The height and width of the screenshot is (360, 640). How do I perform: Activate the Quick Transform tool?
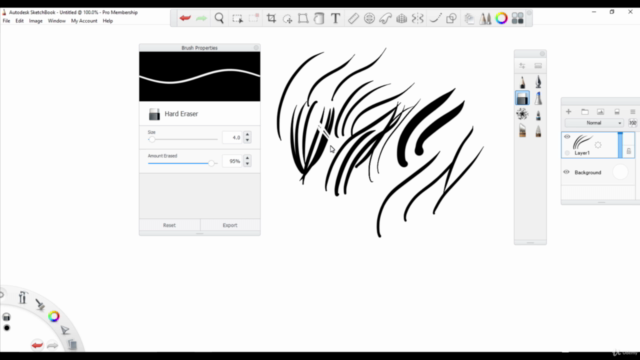287,18
